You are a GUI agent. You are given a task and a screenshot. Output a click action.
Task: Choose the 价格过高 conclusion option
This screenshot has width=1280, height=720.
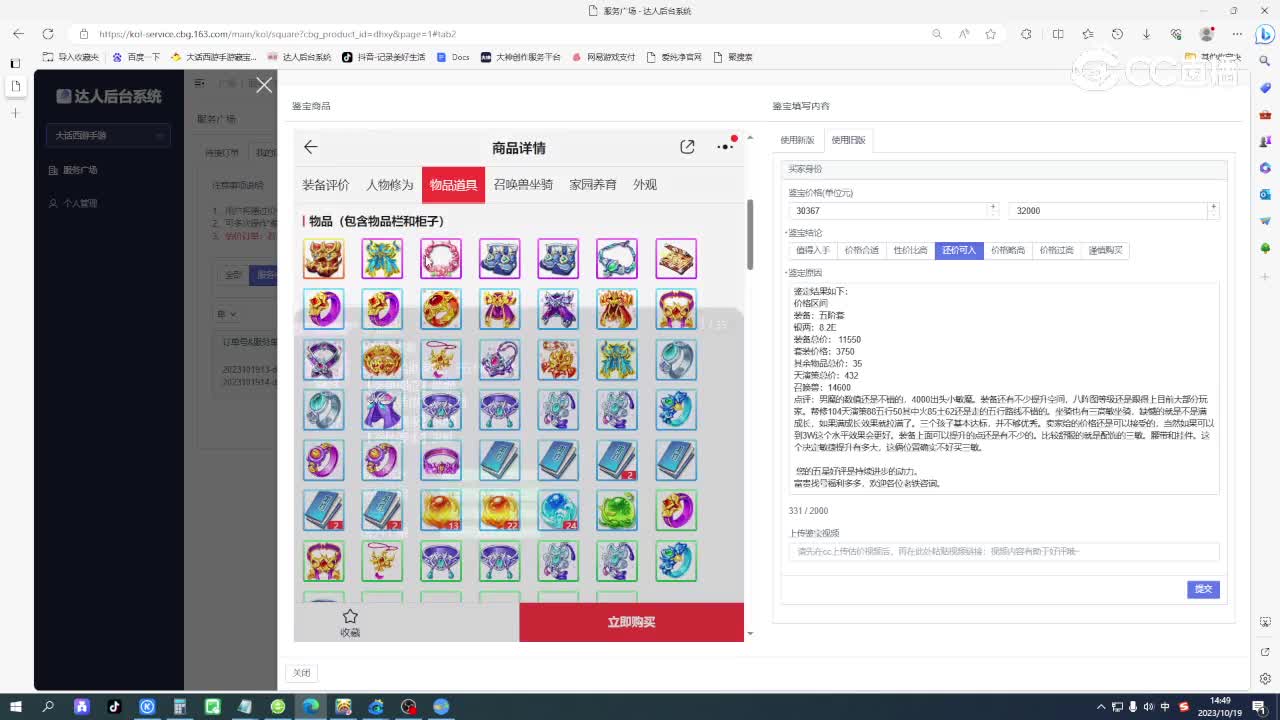[1057, 251]
